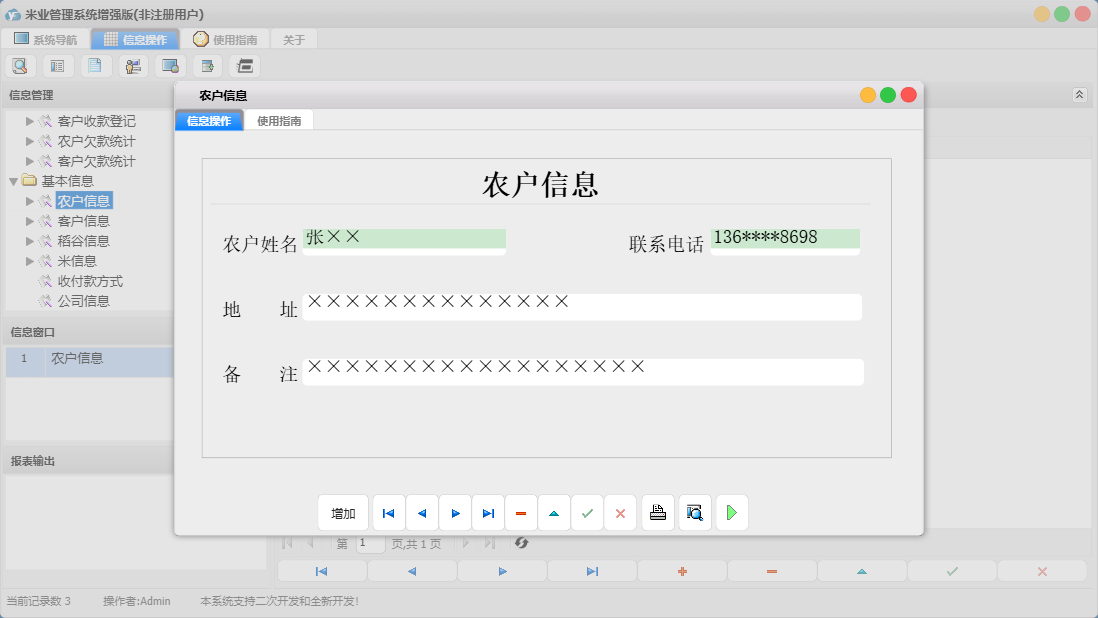Select the search/magnifier tool in the toolbar
Screen dimensions: 1098x618
coord(20,65)
